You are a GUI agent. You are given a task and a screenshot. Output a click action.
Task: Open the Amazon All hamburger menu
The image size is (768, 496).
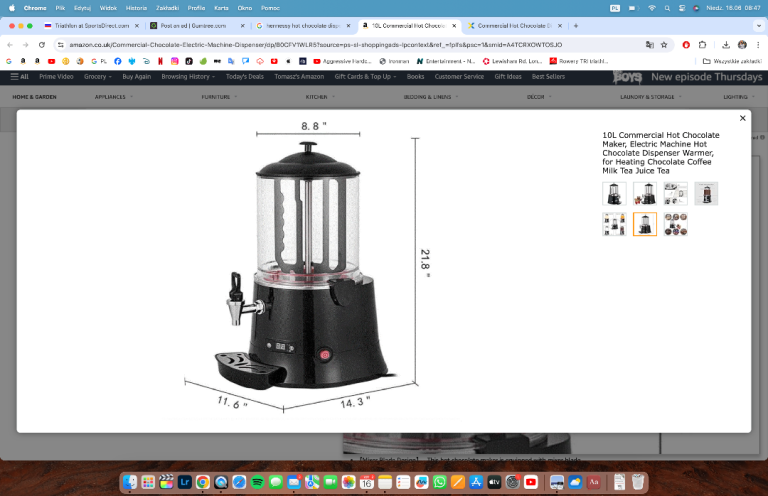(x=20, y=76)
